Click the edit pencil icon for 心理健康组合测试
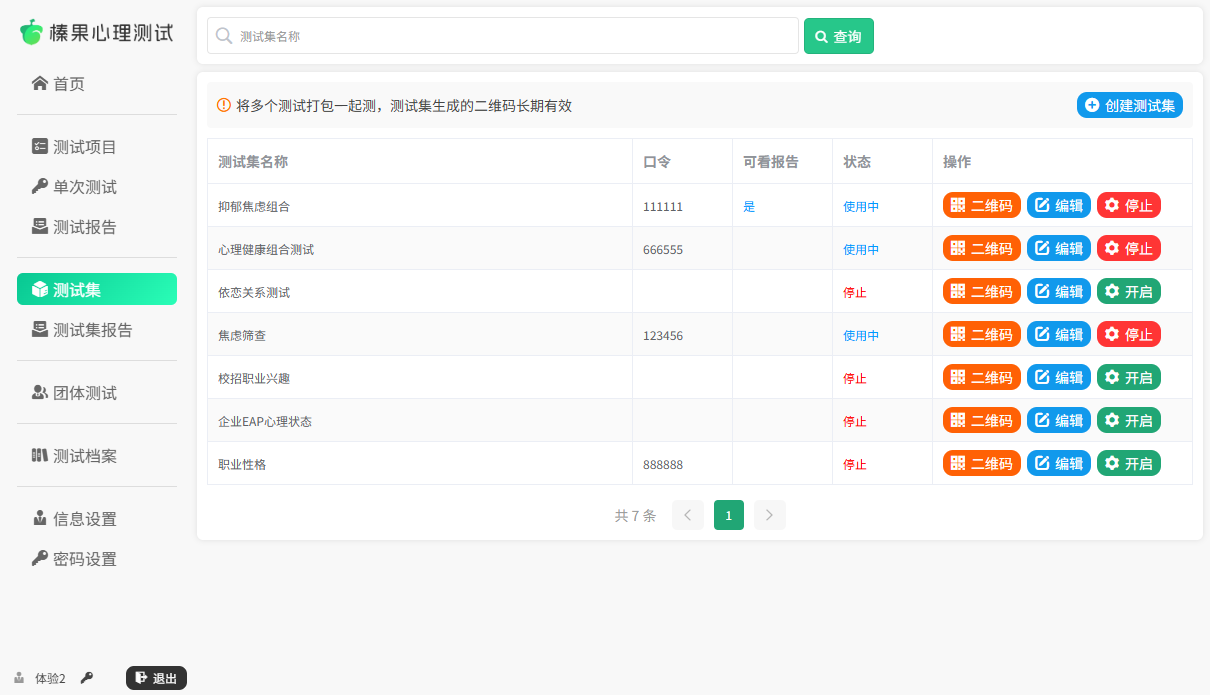Image resolution: width=1210 pixels, height=695 pixels. click(x=1042, y=248)
